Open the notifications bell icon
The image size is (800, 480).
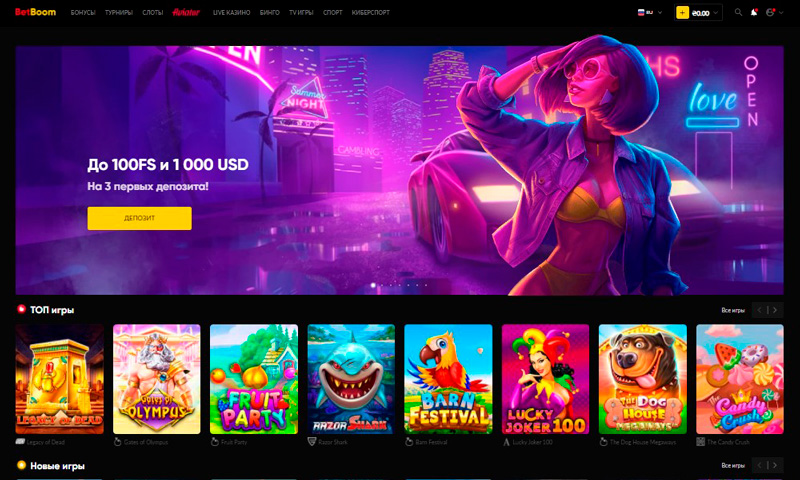[x=754, y=12]
